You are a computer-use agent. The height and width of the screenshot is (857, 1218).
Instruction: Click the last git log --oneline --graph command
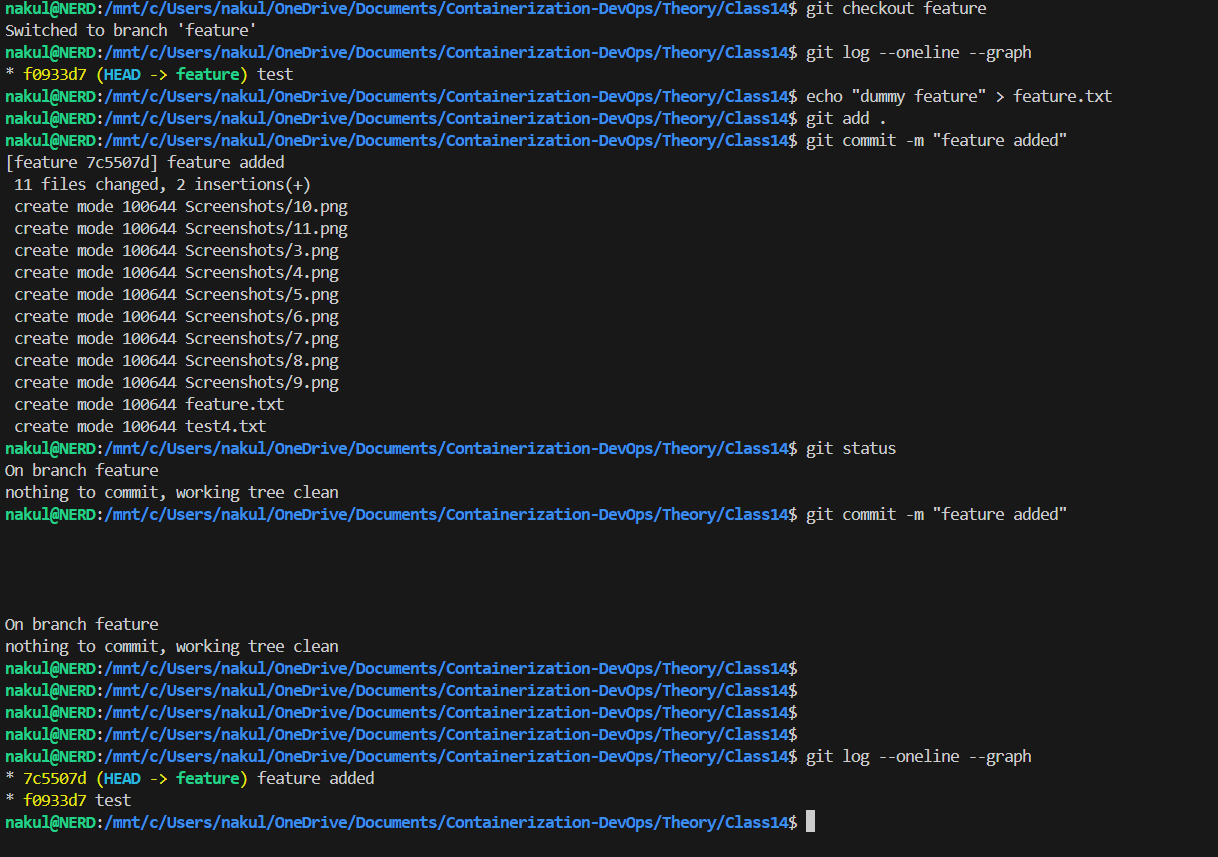pyautogui.click(x=919, y=757)
